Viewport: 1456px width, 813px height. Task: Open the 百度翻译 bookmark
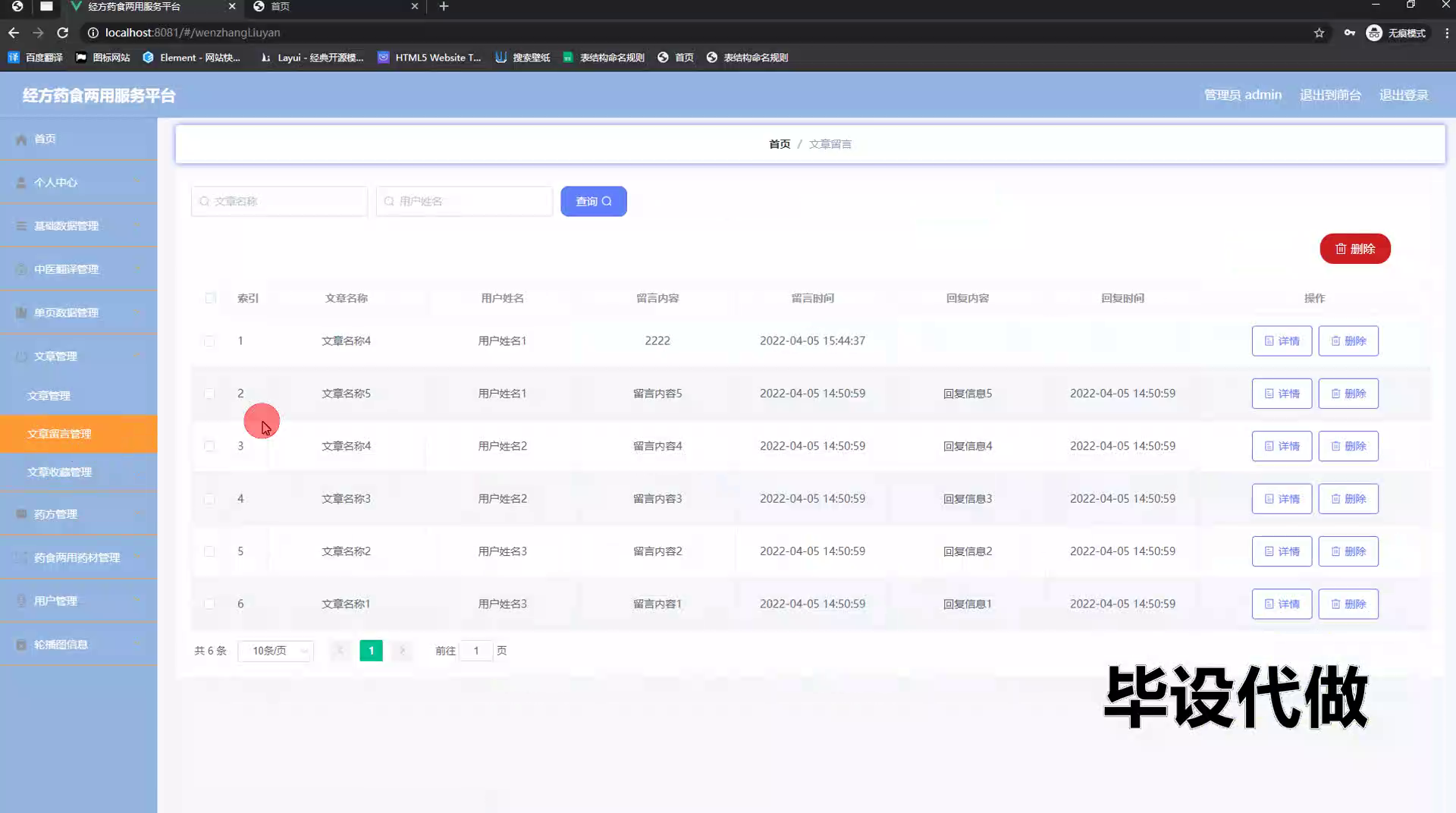[36, 58]
